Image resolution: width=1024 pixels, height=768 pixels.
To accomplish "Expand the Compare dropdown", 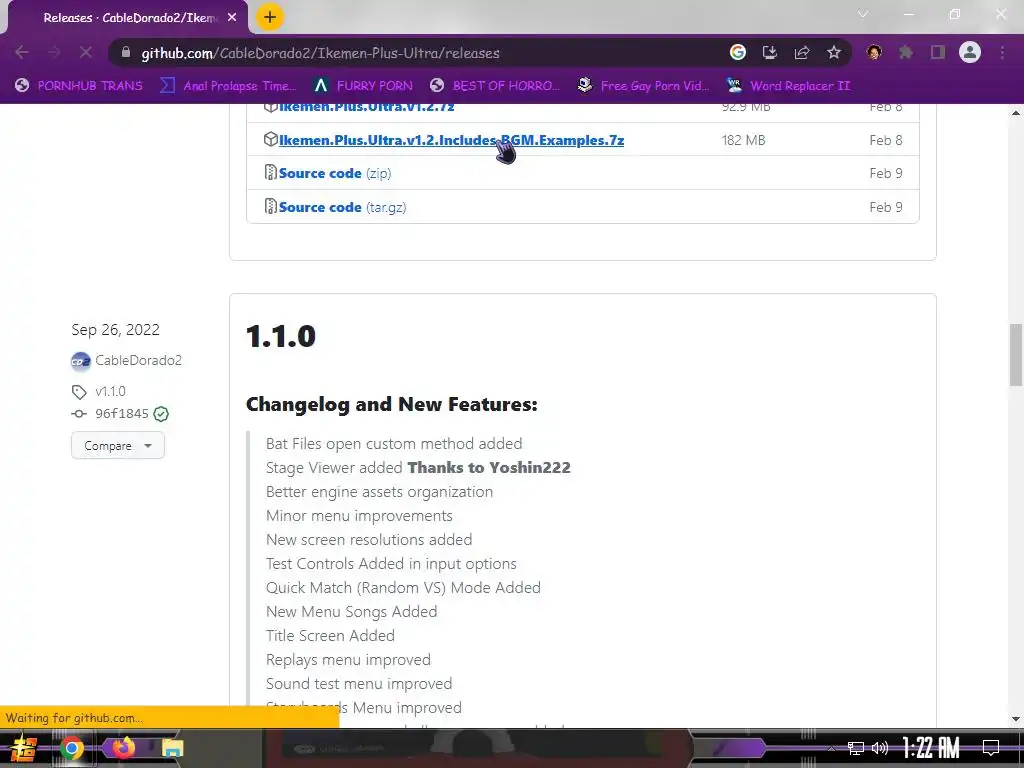I will [118, 445].
